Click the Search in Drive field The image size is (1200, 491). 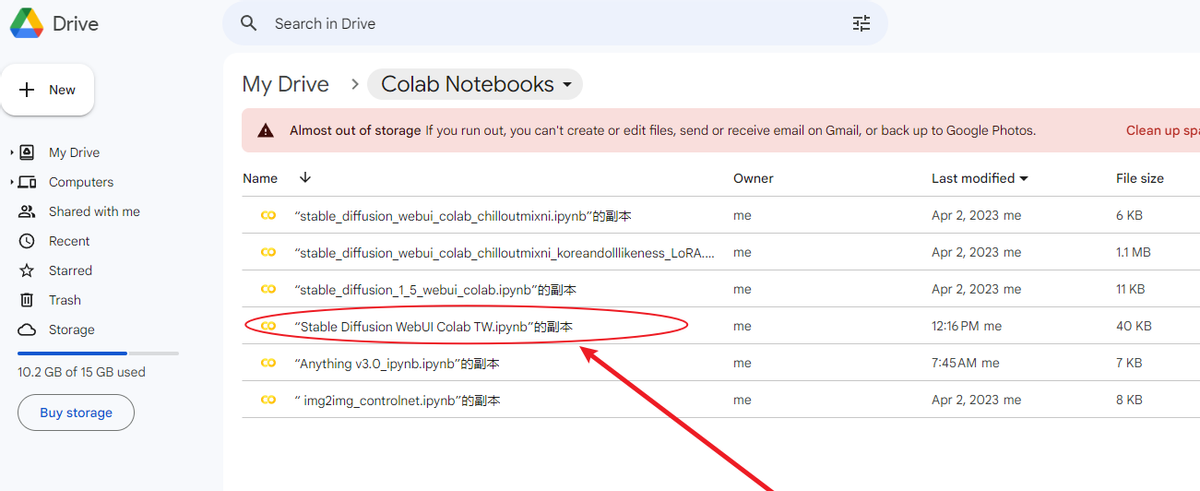click(555, 23)
